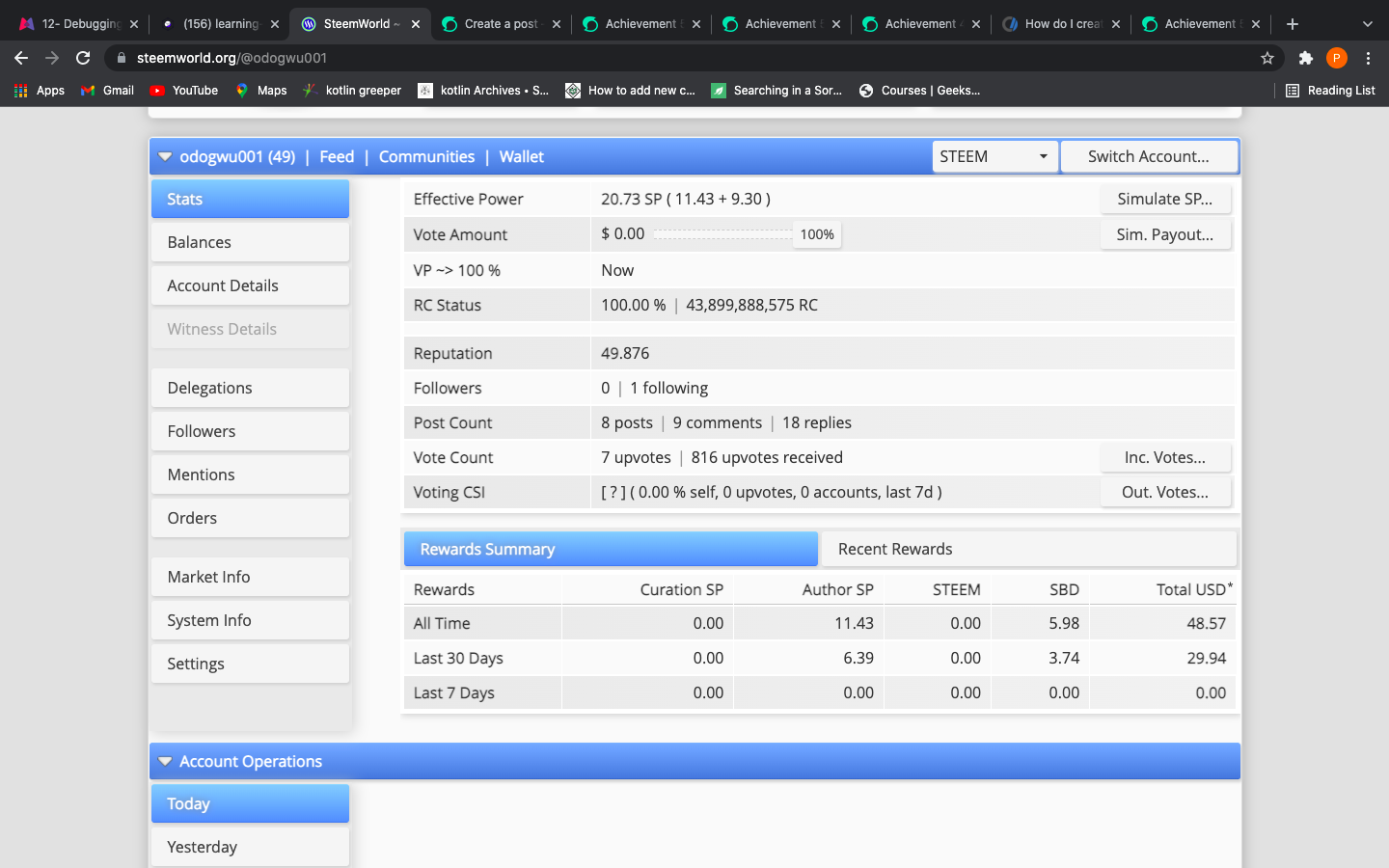Image resolution: width=1389 pixels, height=868 pixels.
Task: Open the Delegations sidebar tab
Action: click(250, 388)
